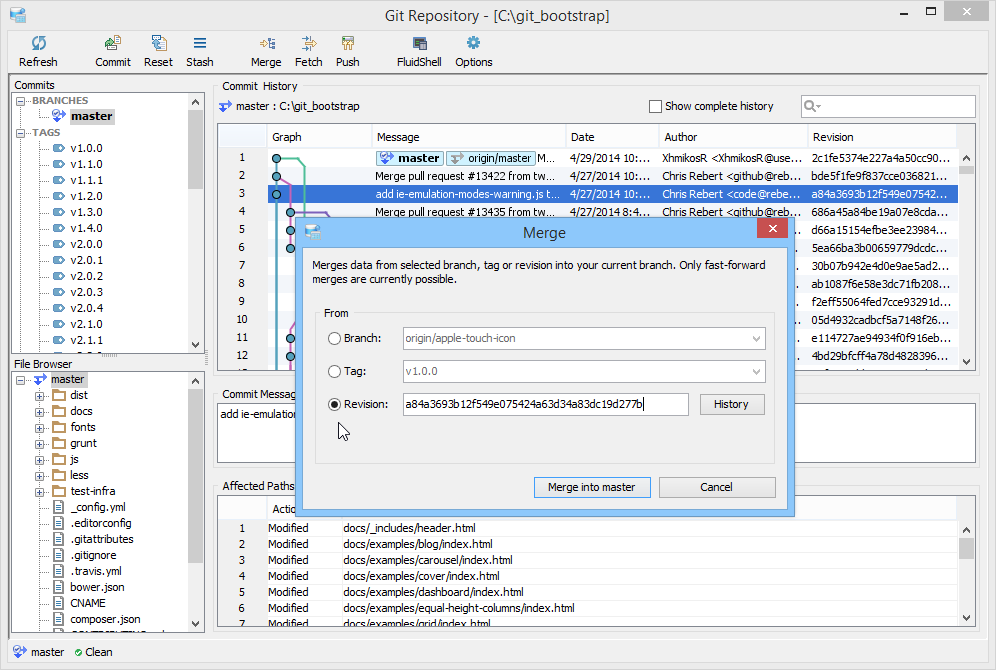Collapse the BRANCHES tree node

(20, 101)
